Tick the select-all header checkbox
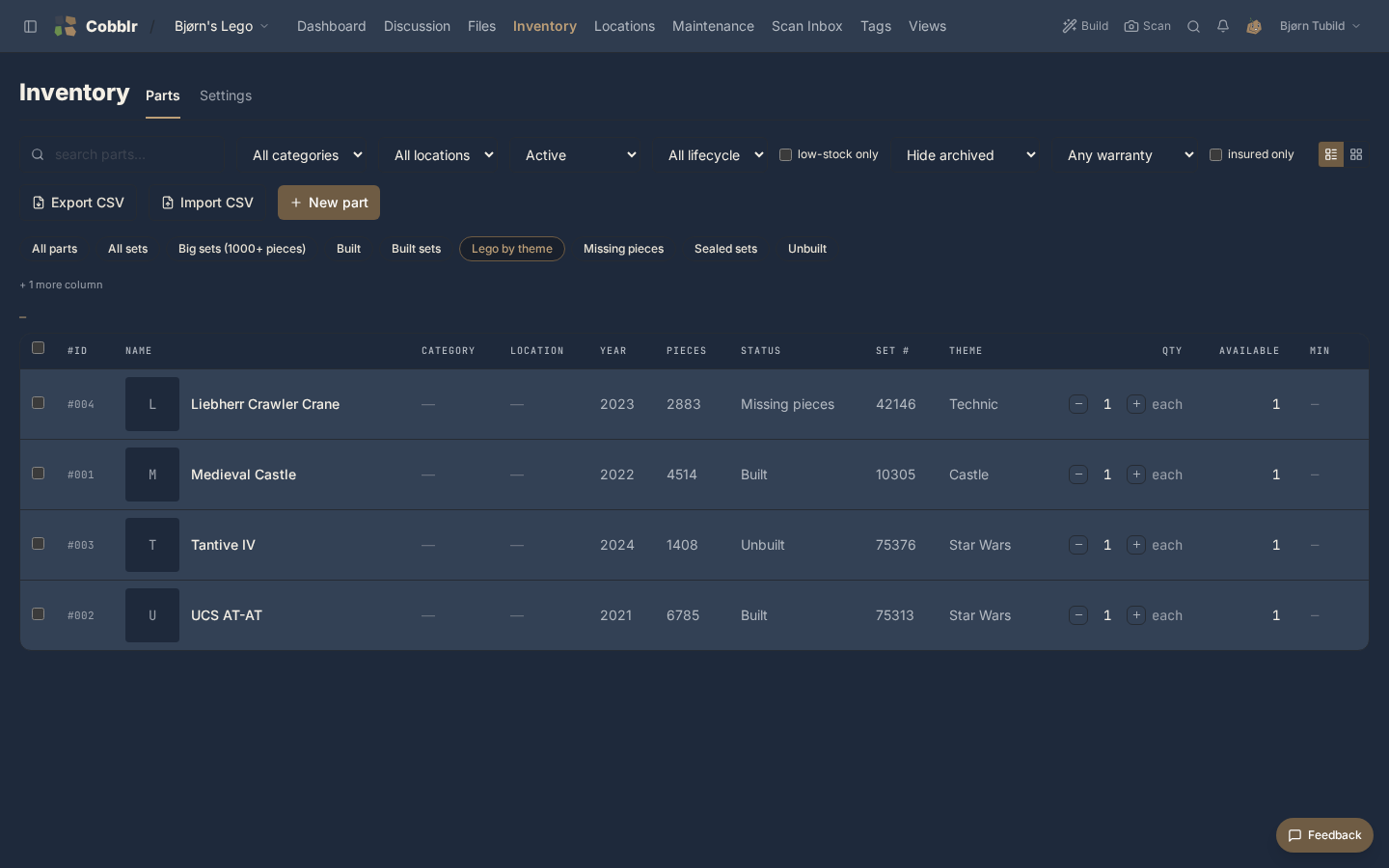This screenshot has height=868, width=1389. (39, 347)
